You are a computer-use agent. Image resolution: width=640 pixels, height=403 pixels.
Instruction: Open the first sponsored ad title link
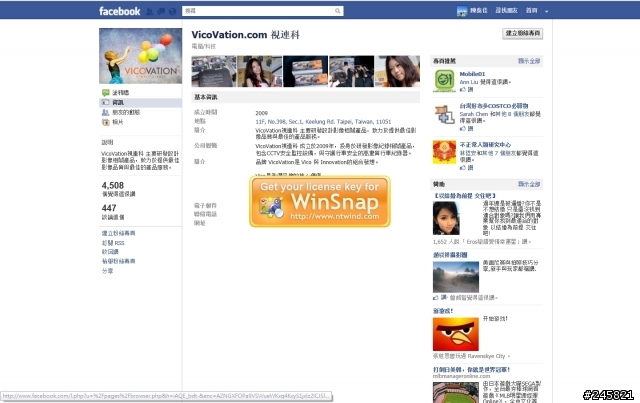click(x=464, y=196)
